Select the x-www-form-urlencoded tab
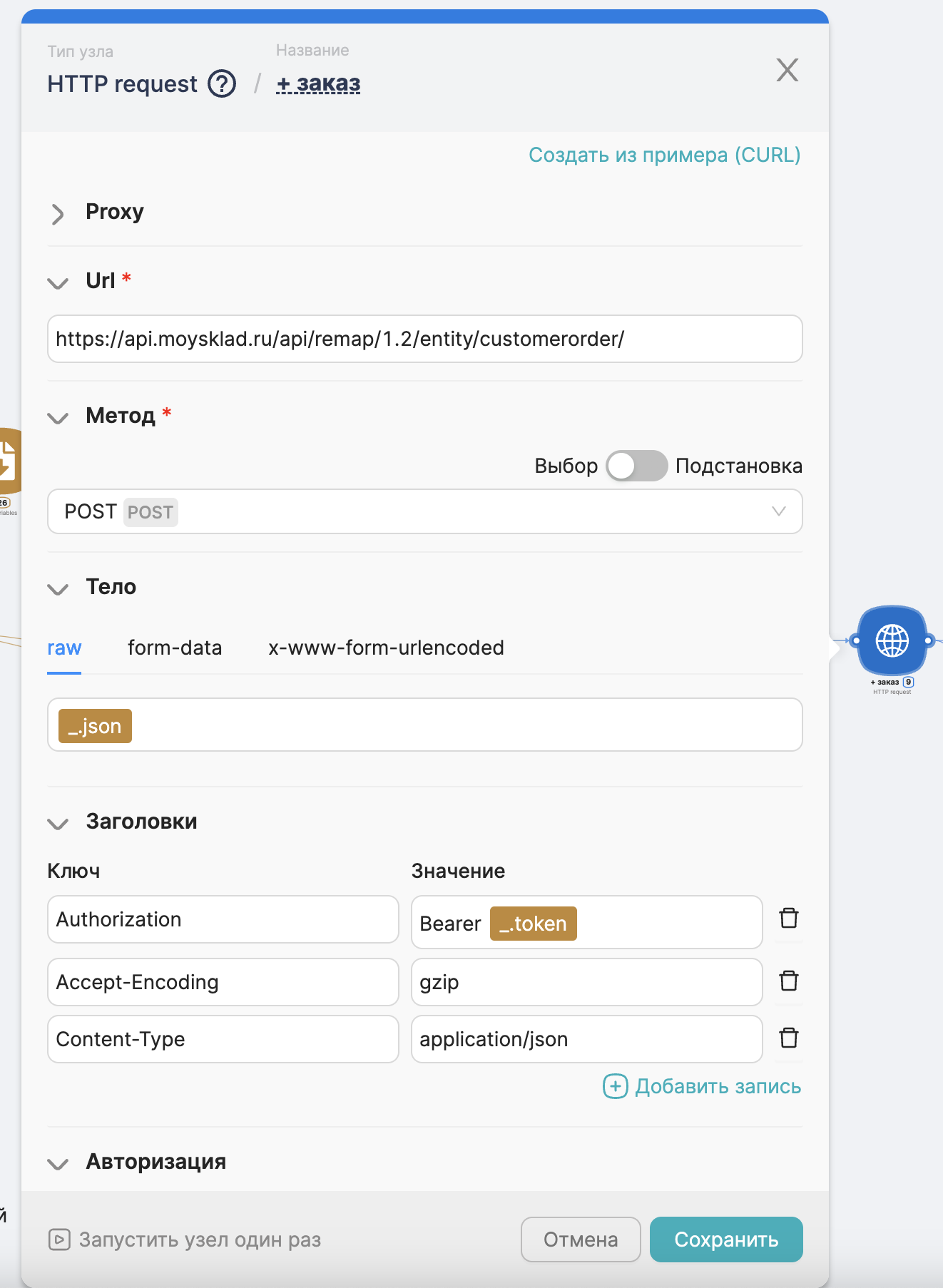The image size is (943, 1288). tap(386, 648)
